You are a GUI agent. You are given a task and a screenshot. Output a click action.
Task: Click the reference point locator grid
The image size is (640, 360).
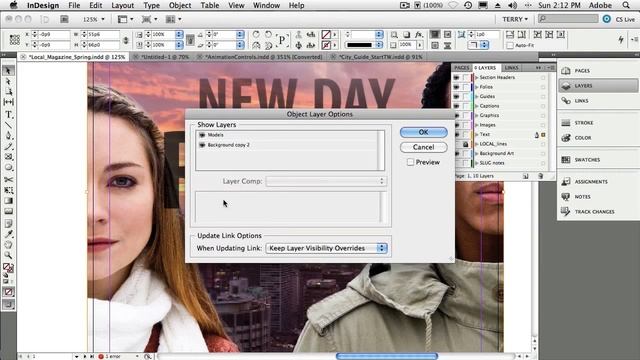click(15, 40)
